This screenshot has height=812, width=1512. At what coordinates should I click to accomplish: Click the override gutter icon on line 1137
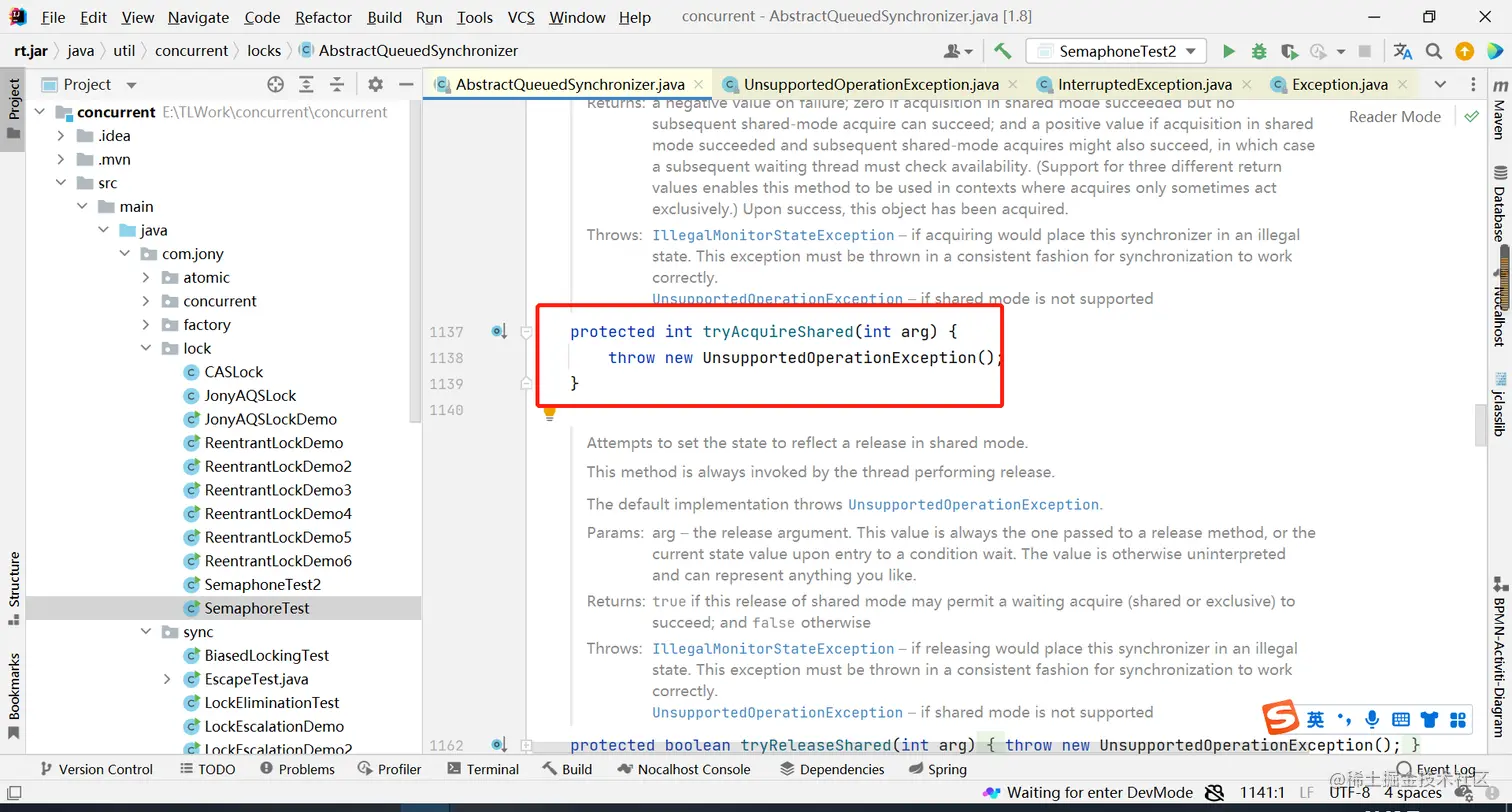point(499,331)
